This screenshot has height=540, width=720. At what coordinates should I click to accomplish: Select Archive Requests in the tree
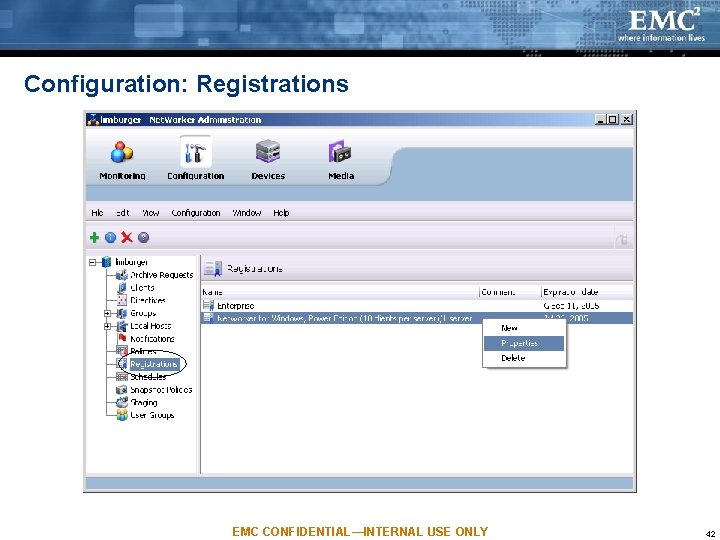point(162,275)
